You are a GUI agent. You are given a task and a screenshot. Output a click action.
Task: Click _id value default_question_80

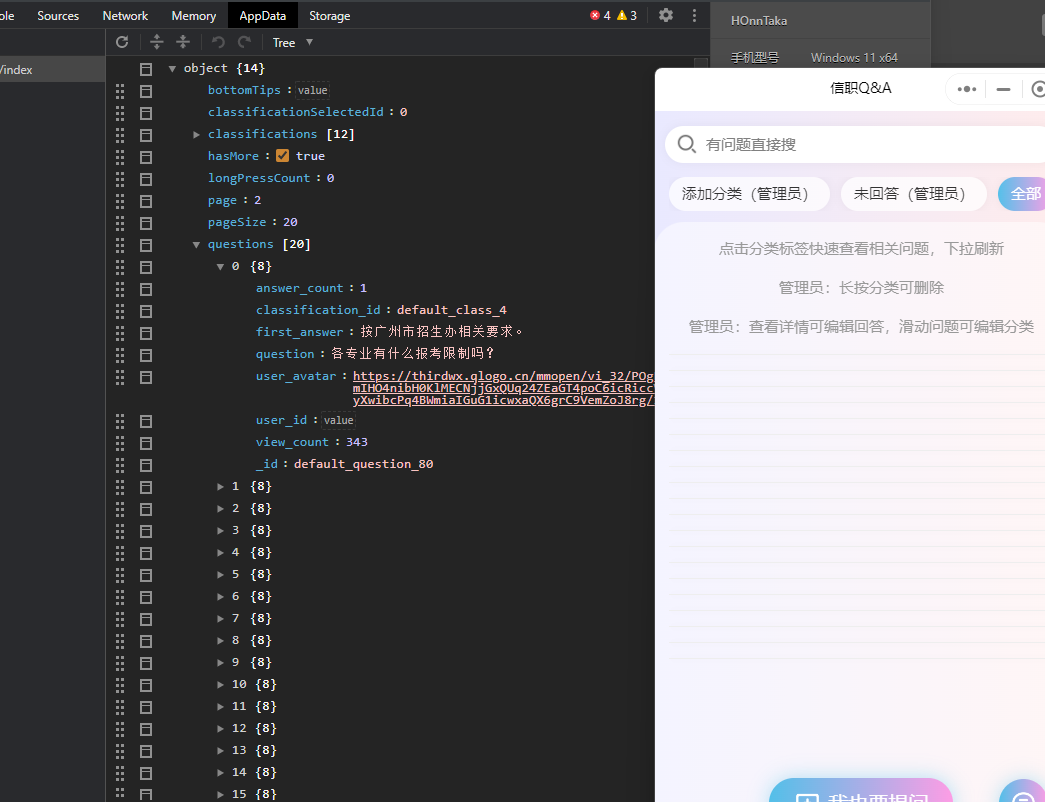[x=363, y=465]
